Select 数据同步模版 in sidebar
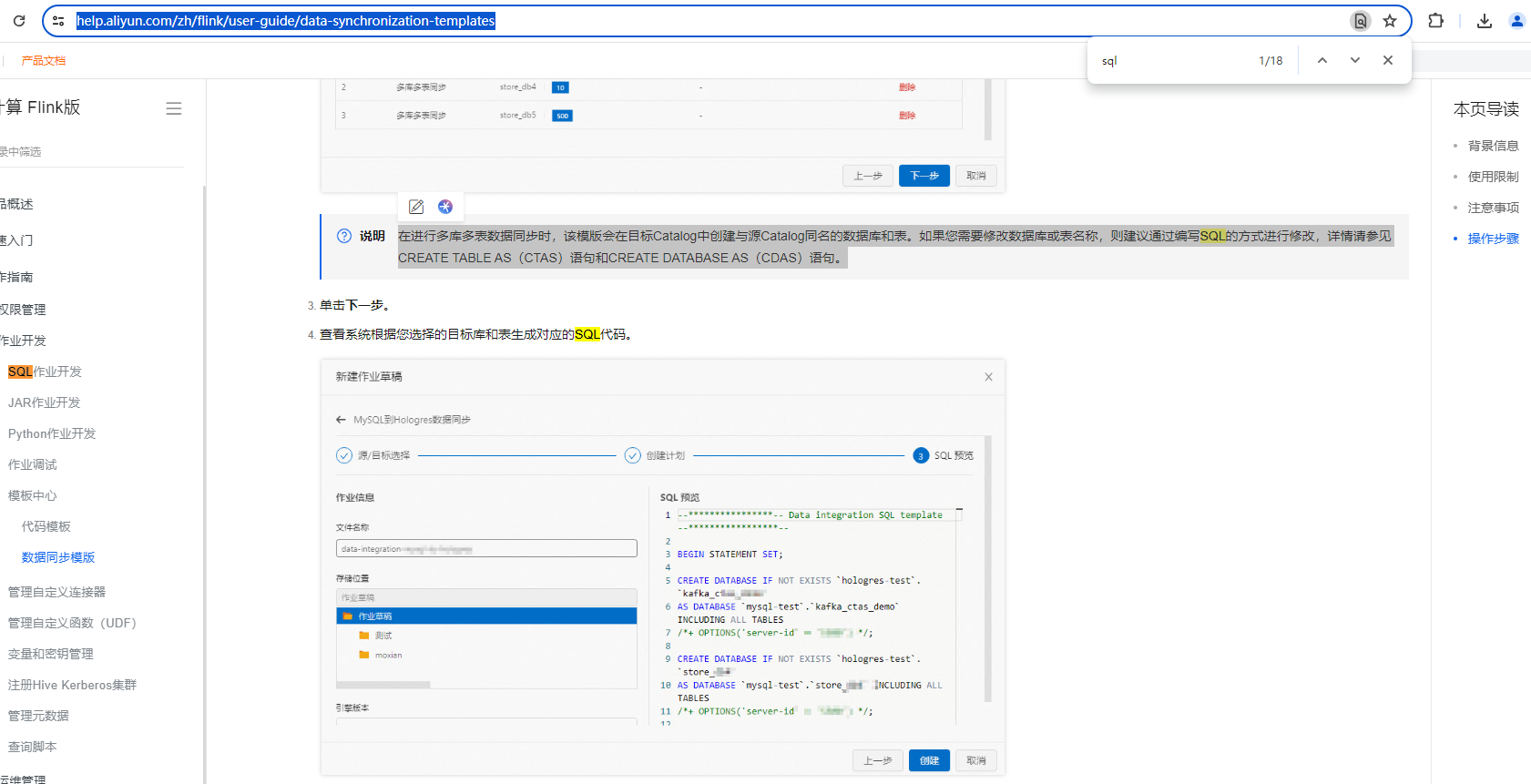Screen dimensions: 1531x784 pyautogui.click(x=58, y=557)
